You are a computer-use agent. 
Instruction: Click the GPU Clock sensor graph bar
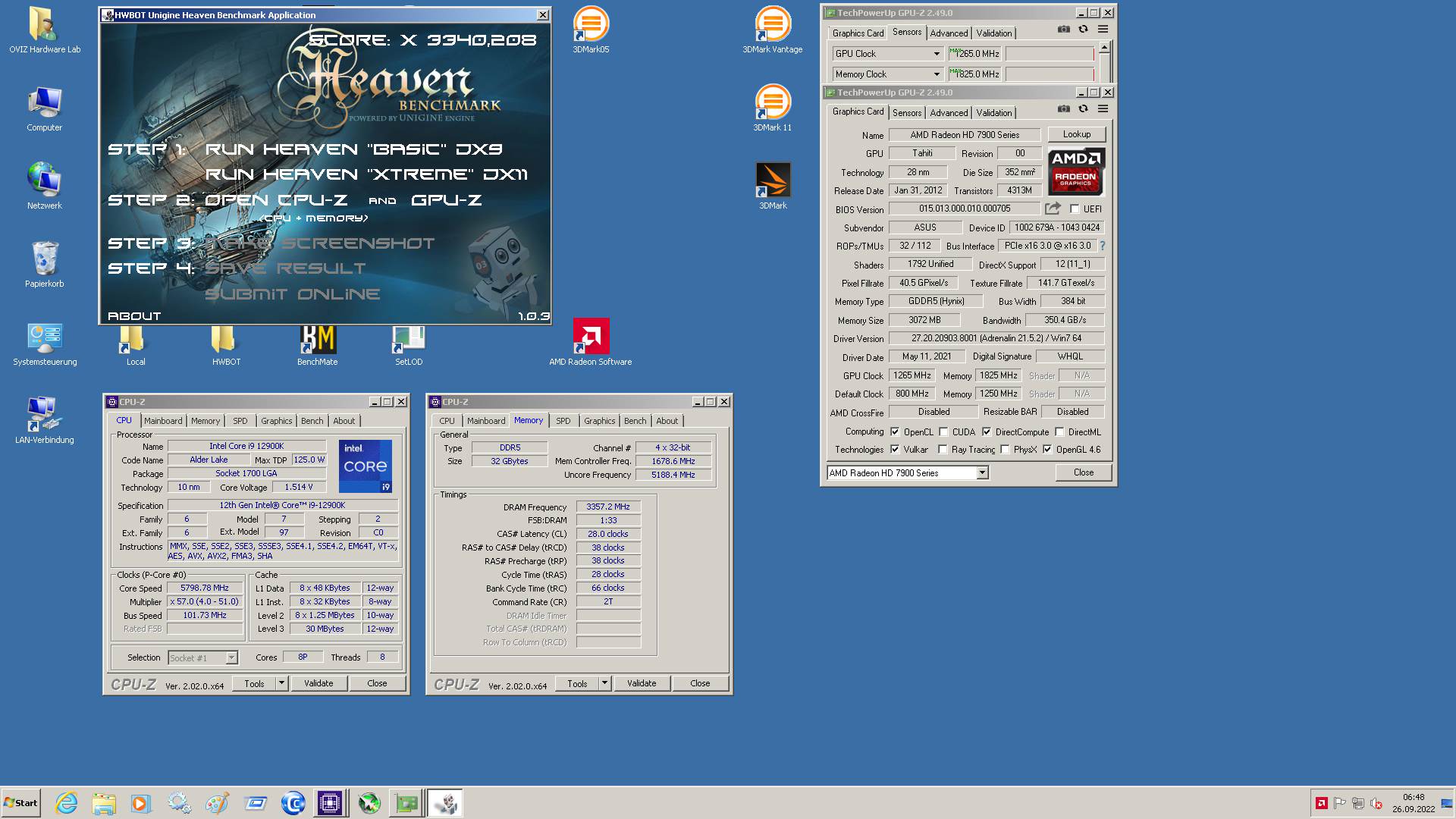click(1050, 54)
